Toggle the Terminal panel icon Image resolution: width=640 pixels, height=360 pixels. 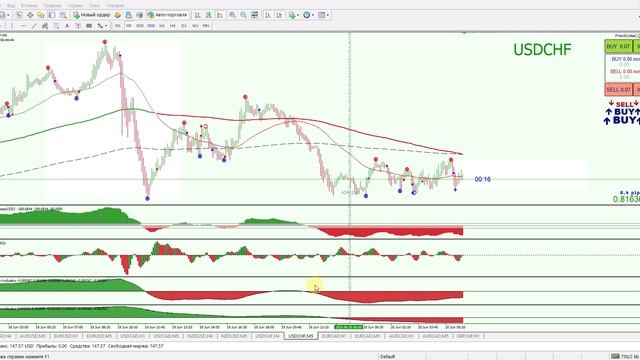tap(52, 15)
